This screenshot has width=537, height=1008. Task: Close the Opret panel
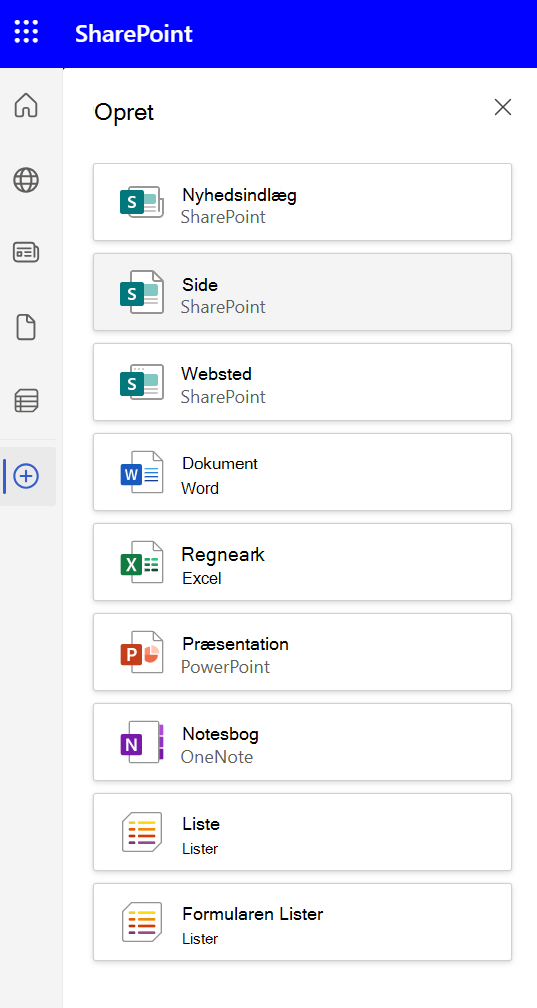503,107
